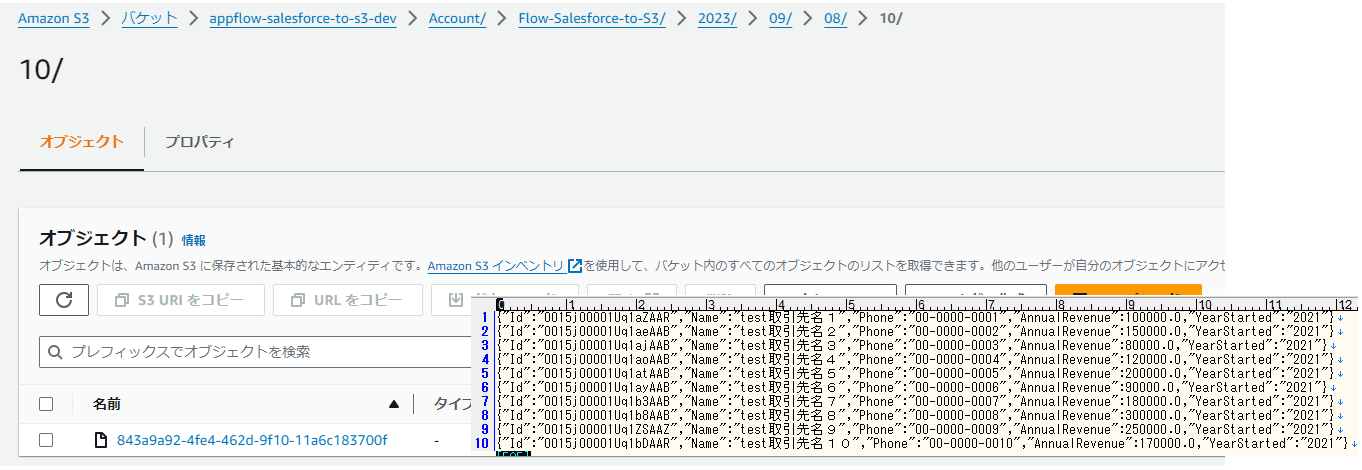Open the Amazon S3 インベントリ link
This screenshot has width=1362, height=470.
(x=495, y=266)
